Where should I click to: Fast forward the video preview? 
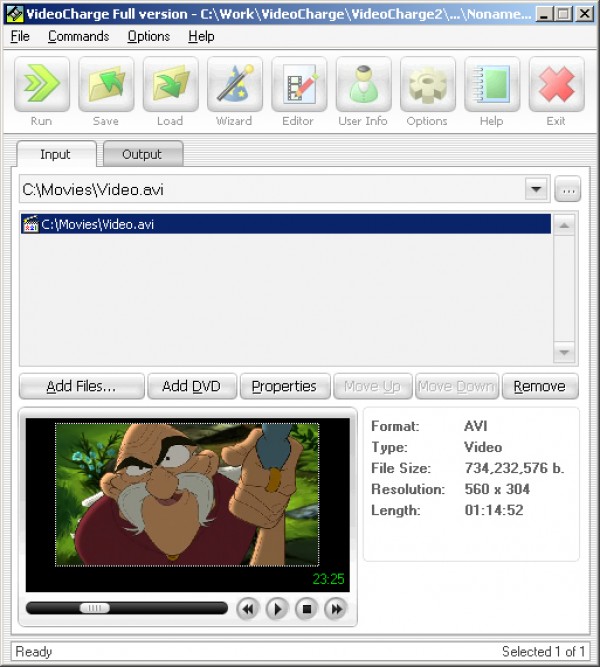336,609
